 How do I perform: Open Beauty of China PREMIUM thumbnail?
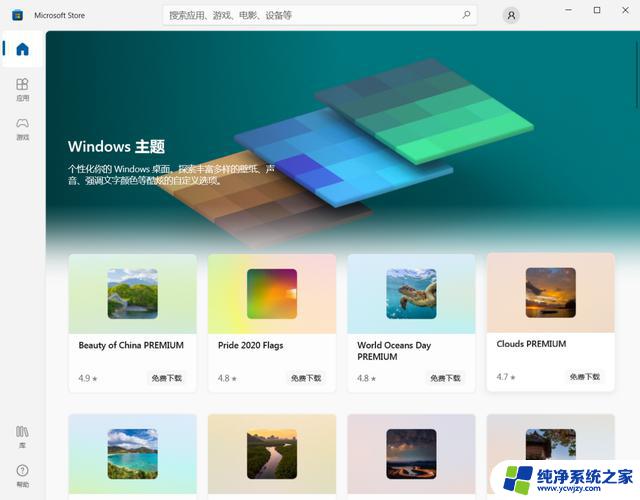coord(133,293)
